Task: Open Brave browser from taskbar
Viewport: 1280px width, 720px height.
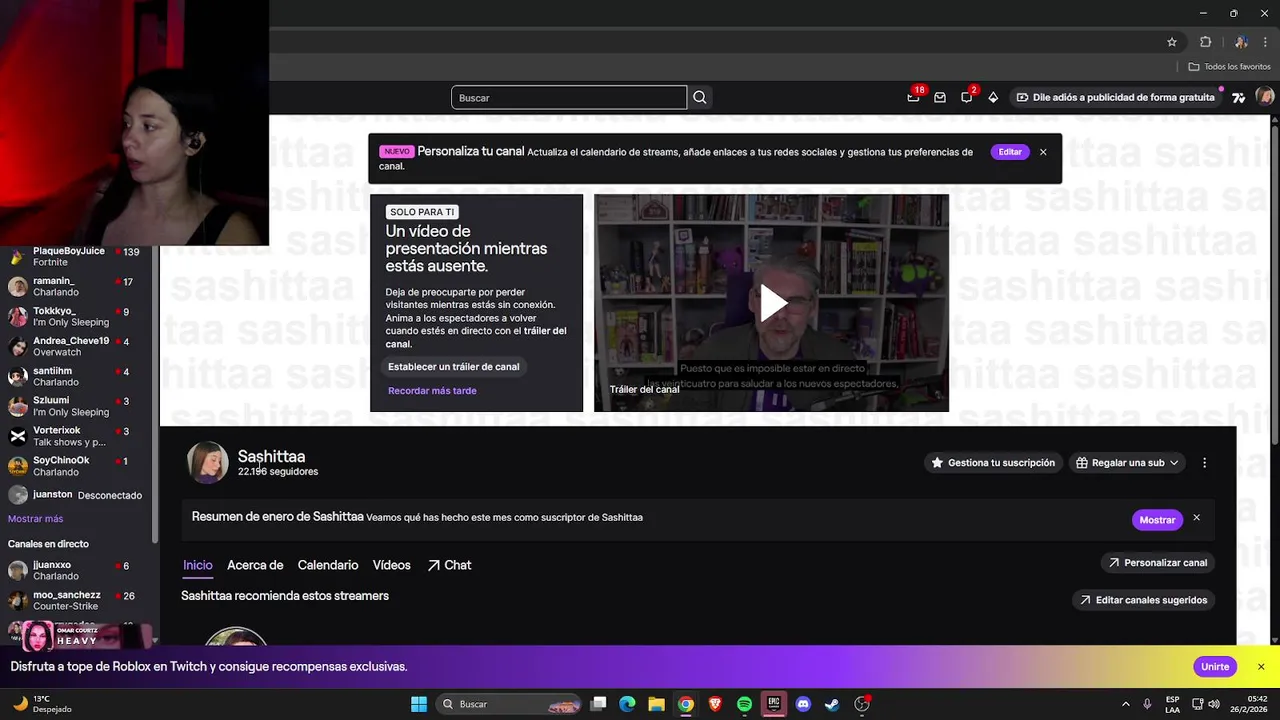Action: pyautogui.click(x=715, y=704)
